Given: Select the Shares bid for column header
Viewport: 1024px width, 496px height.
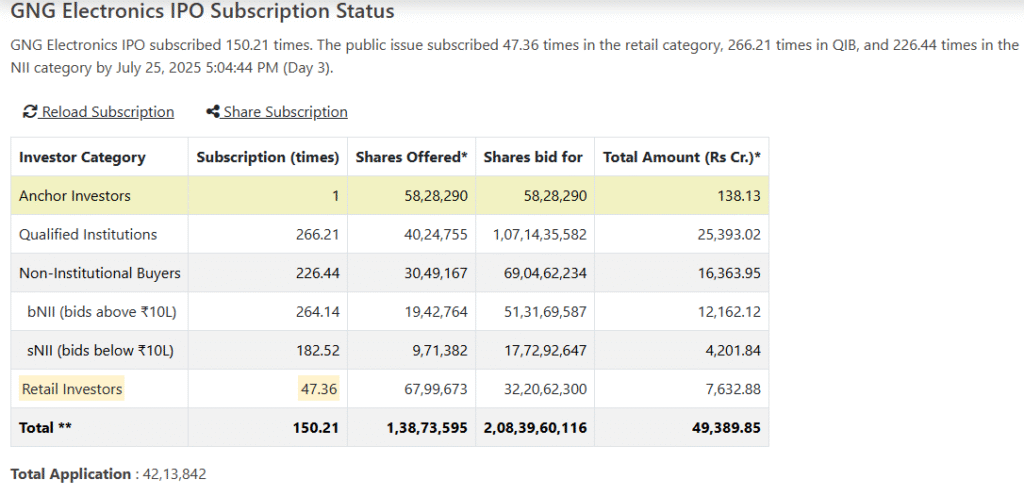Looking at the screenshot, I should tap(533, 157).
